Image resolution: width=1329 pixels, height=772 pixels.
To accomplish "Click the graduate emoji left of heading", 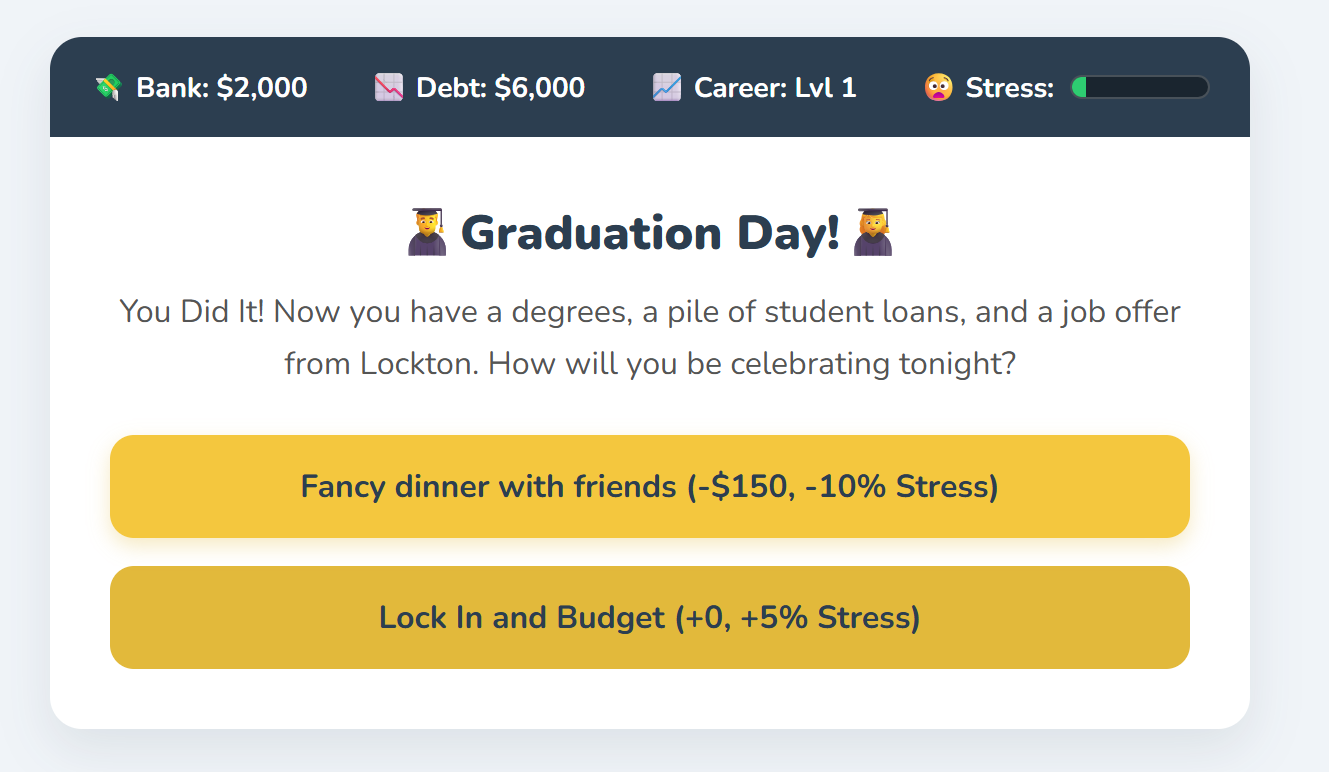I will pos(427,232).
